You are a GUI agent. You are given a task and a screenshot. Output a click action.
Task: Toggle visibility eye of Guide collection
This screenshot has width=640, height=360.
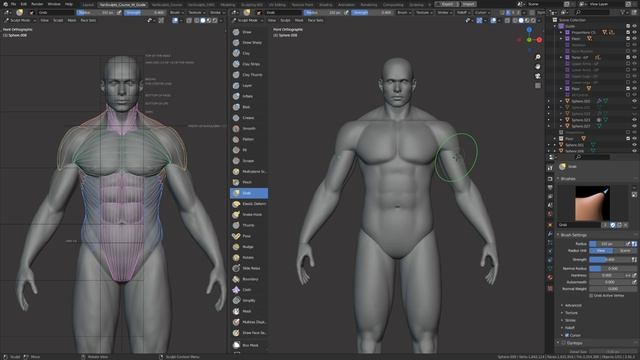[x=634, y=26]
